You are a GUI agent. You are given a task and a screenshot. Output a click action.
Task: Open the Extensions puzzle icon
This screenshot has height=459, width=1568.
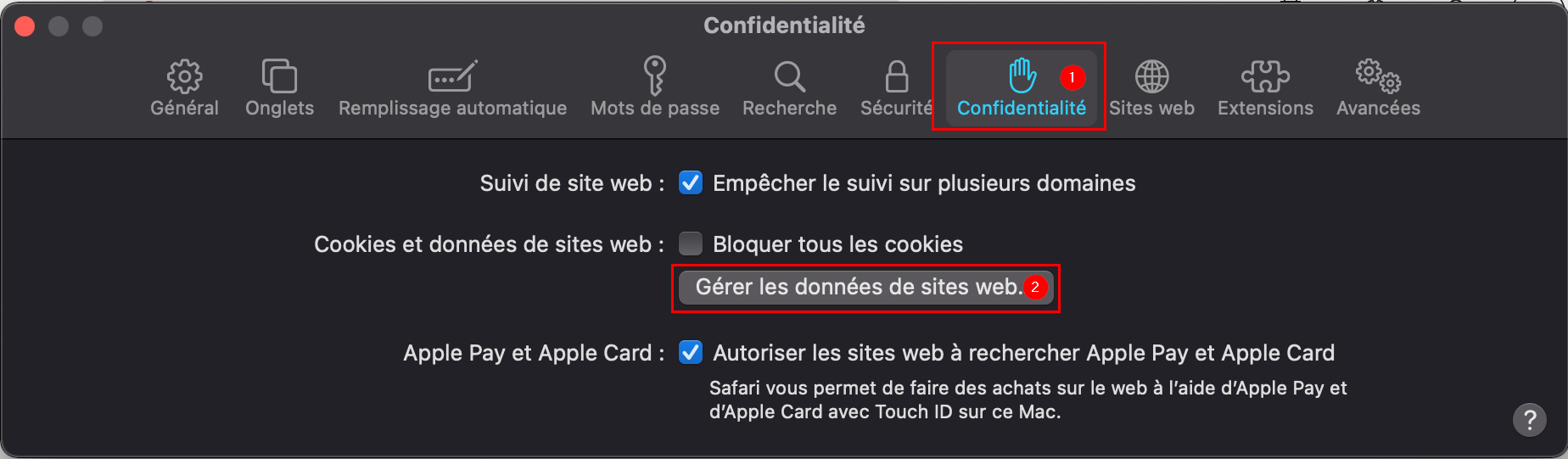pyautogui.click(x=1265, y=76)
